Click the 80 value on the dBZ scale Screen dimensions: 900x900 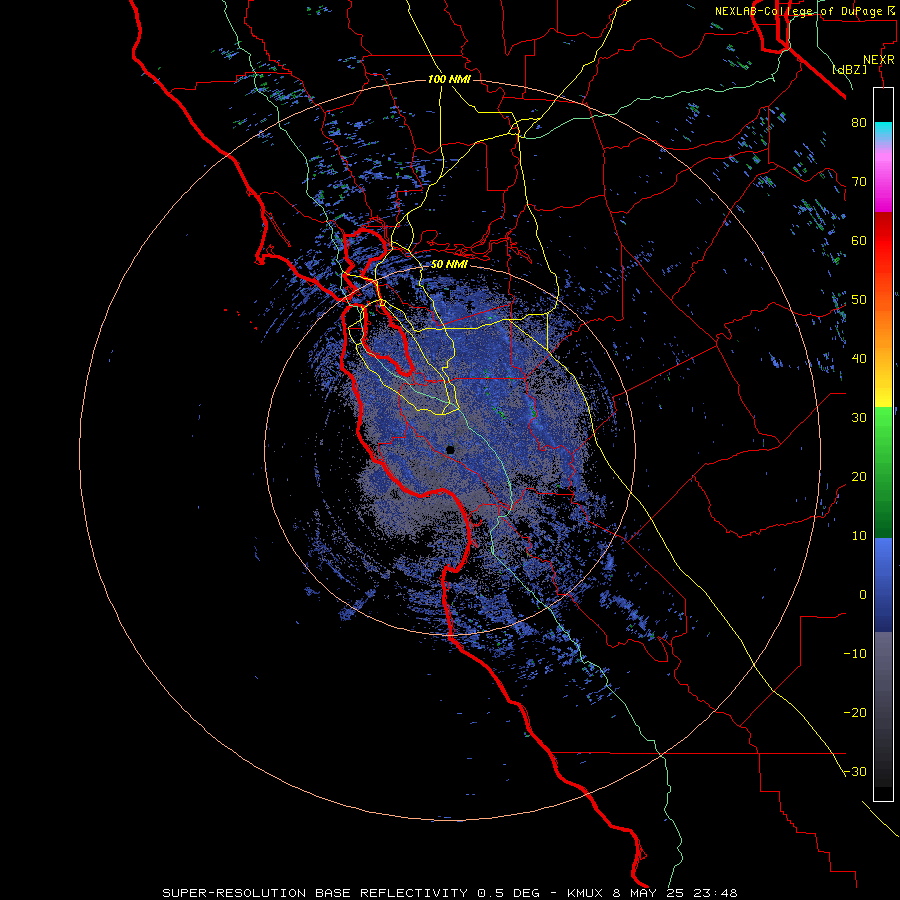[859, 123]
